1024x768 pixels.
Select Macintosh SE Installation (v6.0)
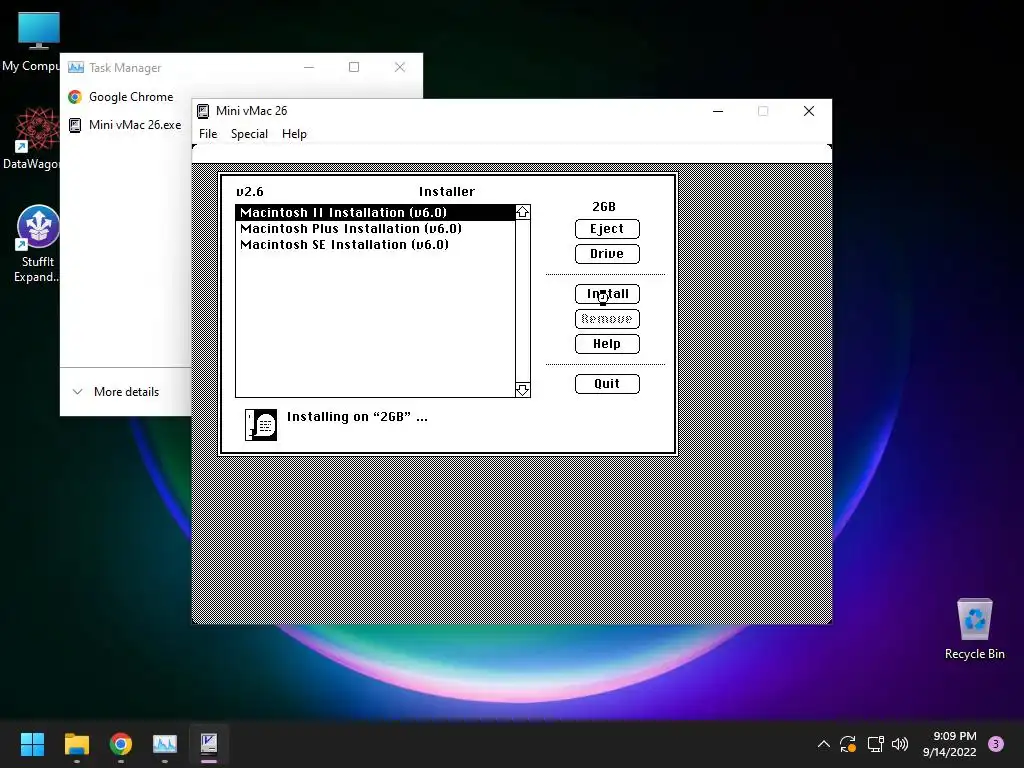(376, 244)
